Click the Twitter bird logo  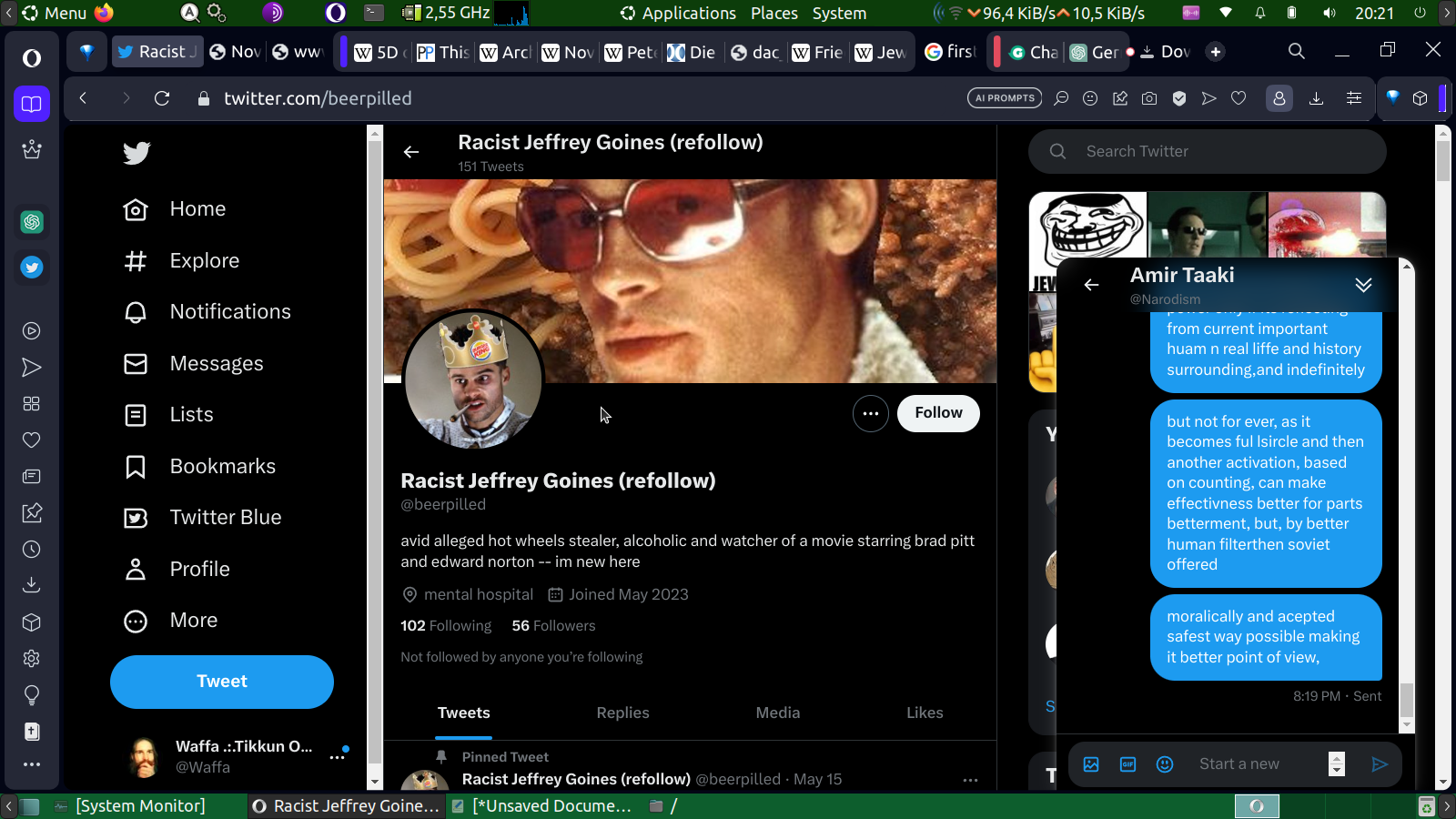[136, 153]
